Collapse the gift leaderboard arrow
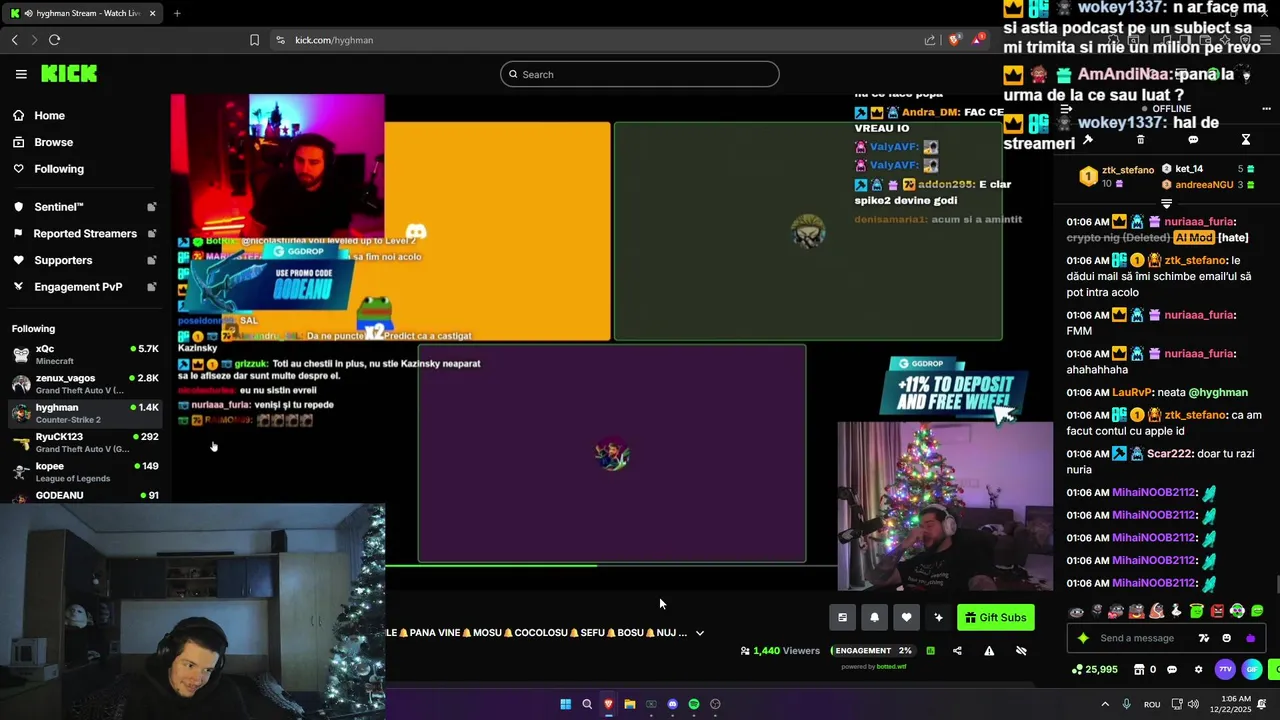Screen dimensions: 1280x720 click(x=1166, y=204)
